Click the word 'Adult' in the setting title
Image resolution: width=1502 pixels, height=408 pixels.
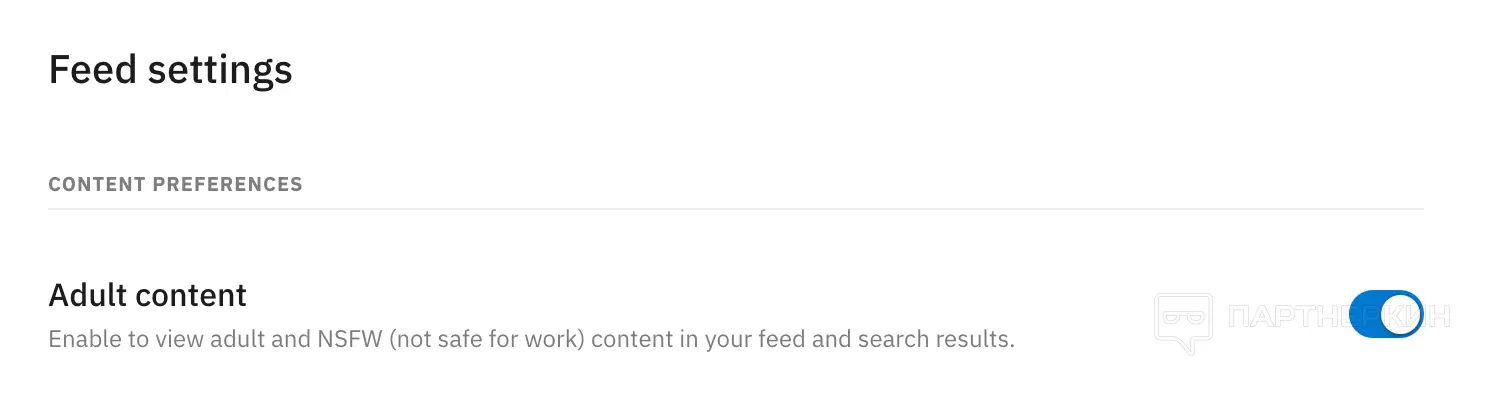[x=87, y=296]
